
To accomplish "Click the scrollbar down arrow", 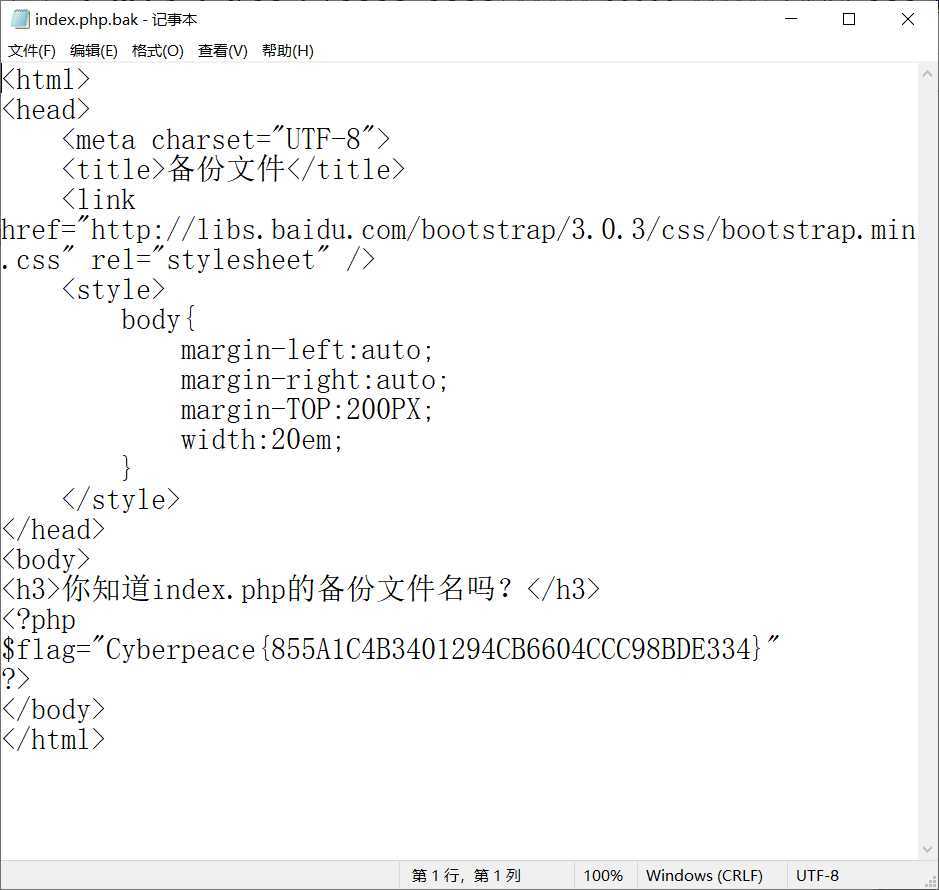I will [x=928, y=849].
